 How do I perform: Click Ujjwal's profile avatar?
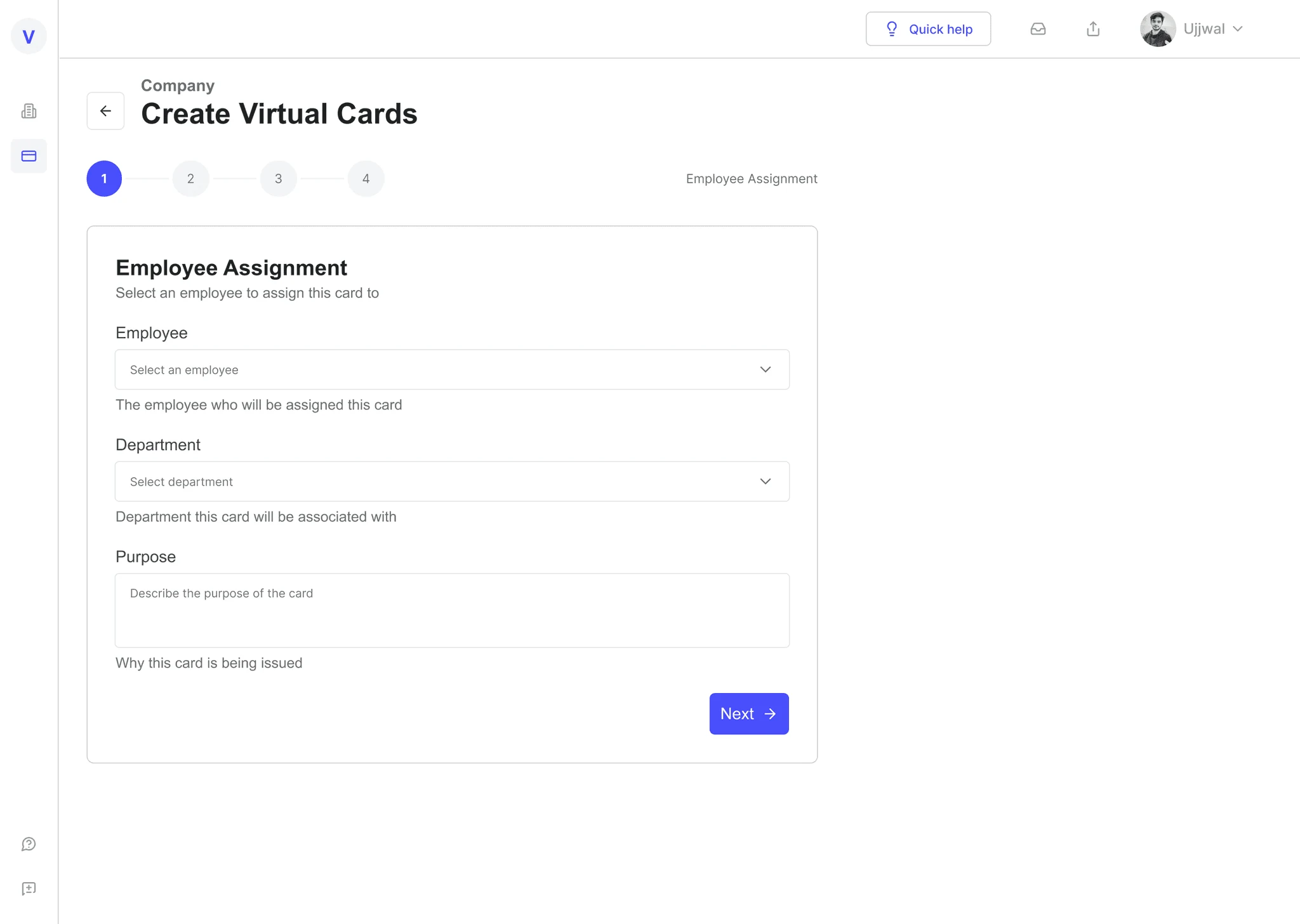tap(1158, 29)
